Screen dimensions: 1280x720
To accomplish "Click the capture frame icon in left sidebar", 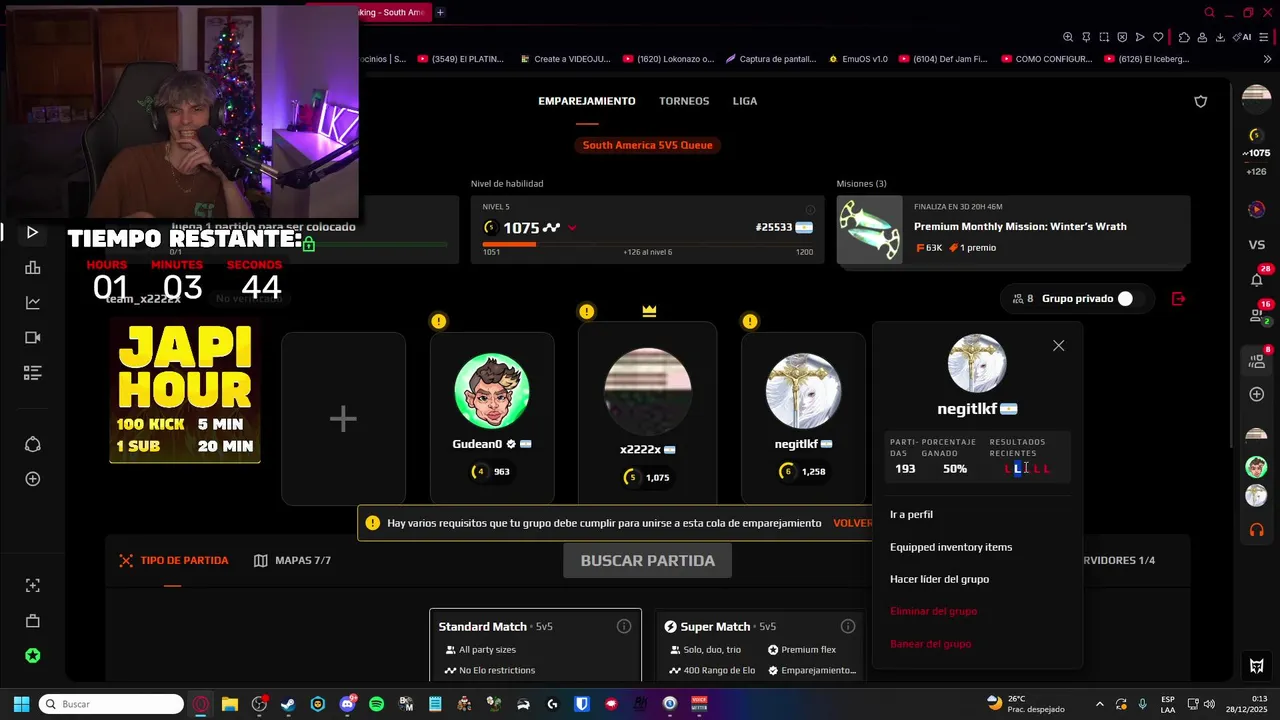I will click(32, 586).
